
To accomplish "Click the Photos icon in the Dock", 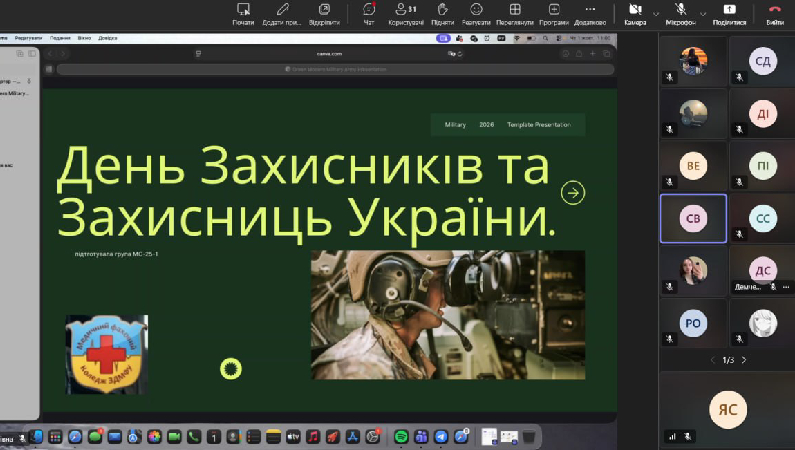I will pos(154,436).
